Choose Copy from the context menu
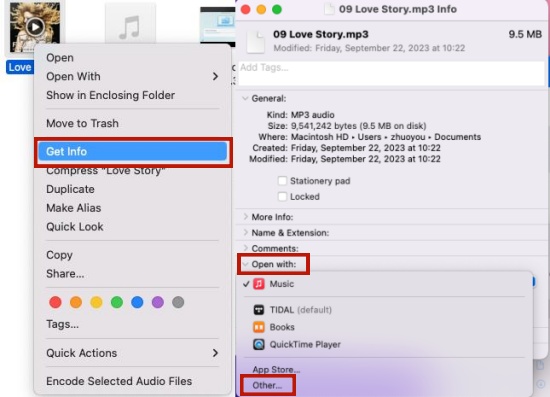 (59, 255)
